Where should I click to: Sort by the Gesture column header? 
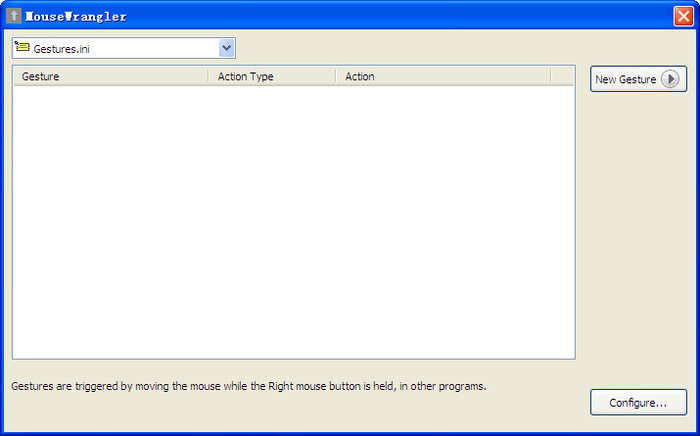pyautogui.click(x=111, y=76)
